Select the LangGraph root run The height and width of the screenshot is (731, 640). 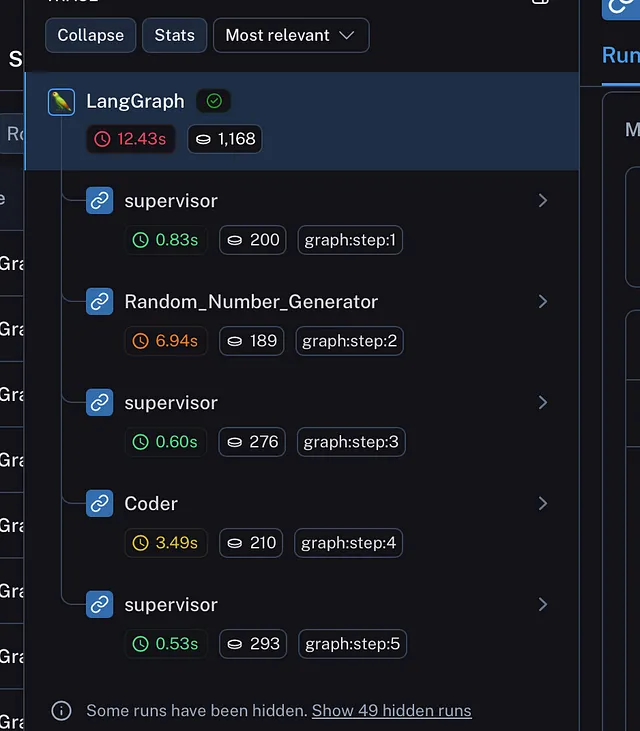(x=302, y=121)
